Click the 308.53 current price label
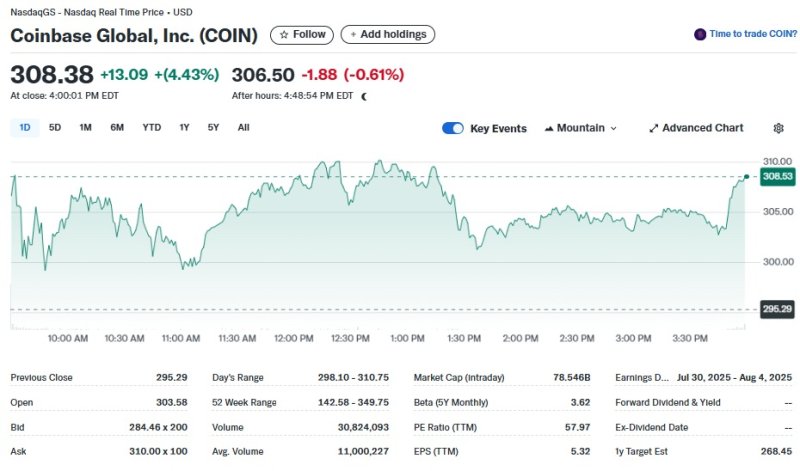The height and width of the screenshot is (471, 800). [776, 176]
